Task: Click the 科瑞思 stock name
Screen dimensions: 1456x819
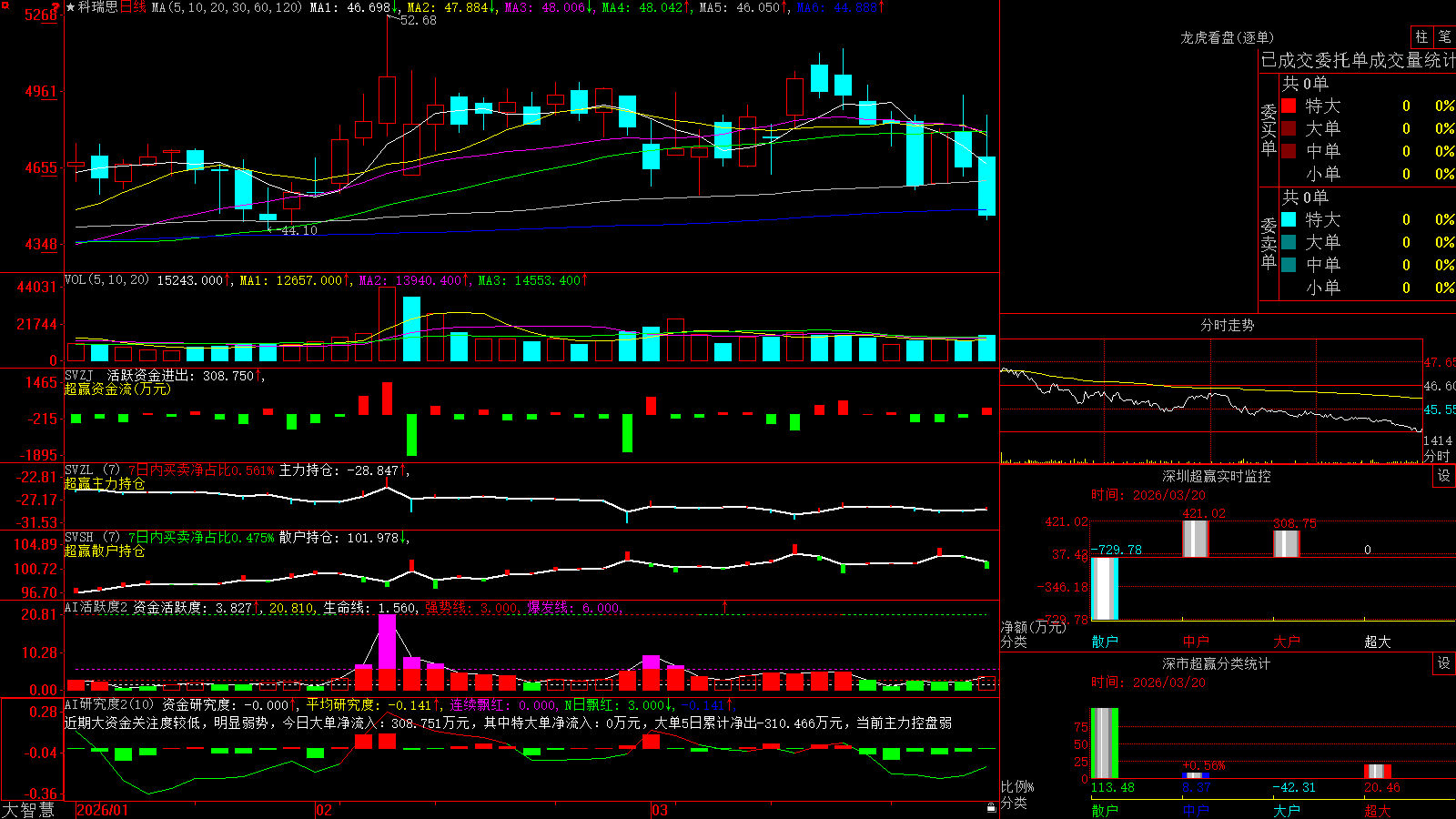Action: pyautogui.click(x=98, y=7)
